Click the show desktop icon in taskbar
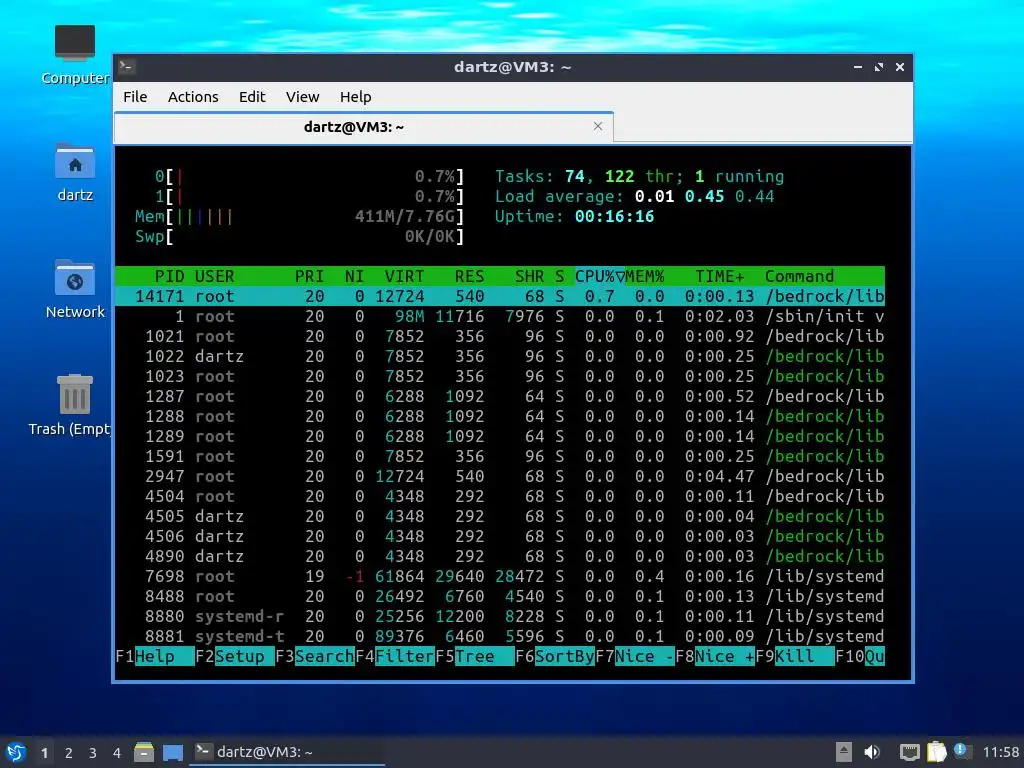The image size is (1024, 768). point(172,752)
